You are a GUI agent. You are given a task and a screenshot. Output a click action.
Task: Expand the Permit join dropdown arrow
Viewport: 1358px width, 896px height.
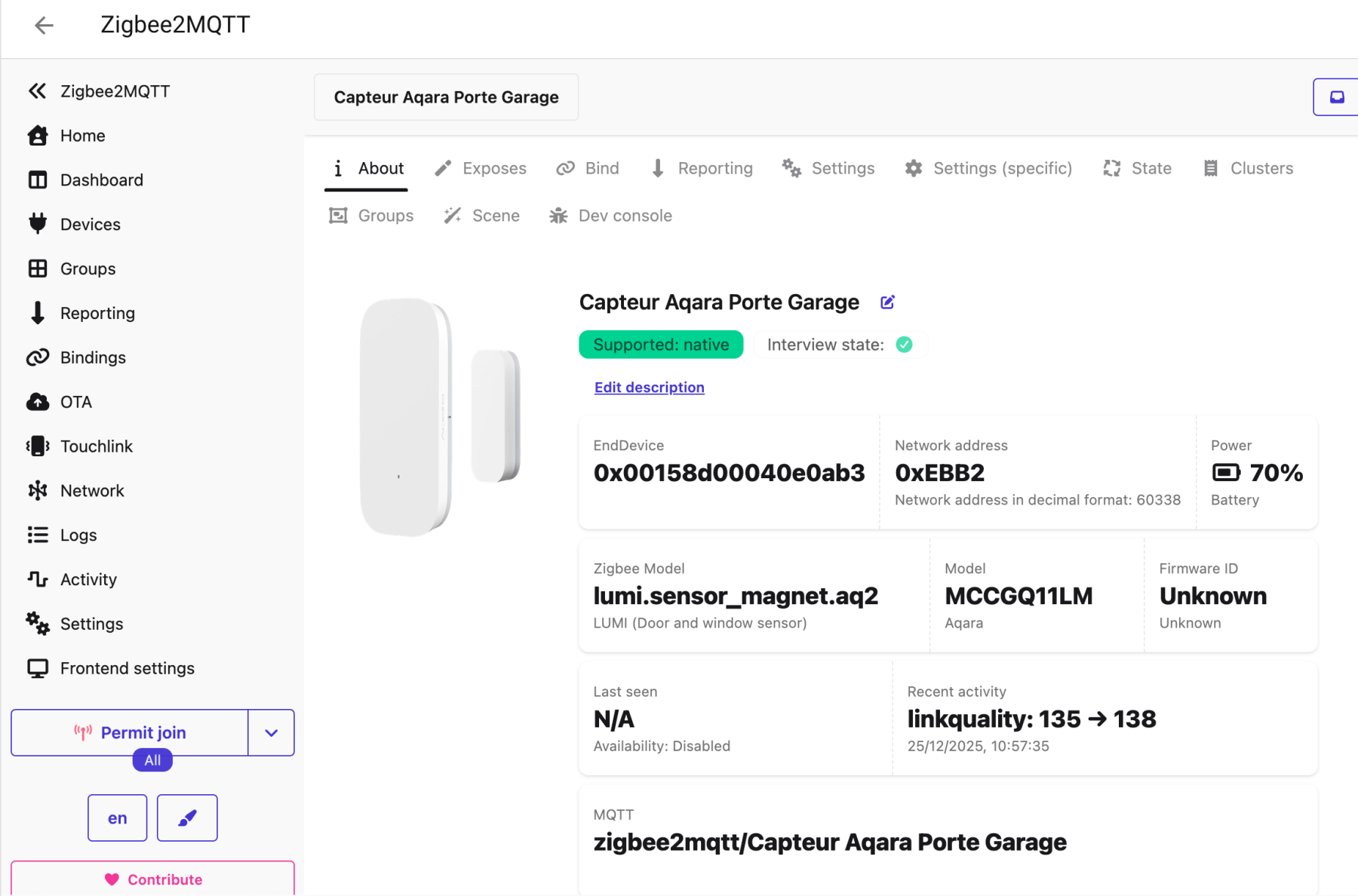pos(271,732)
